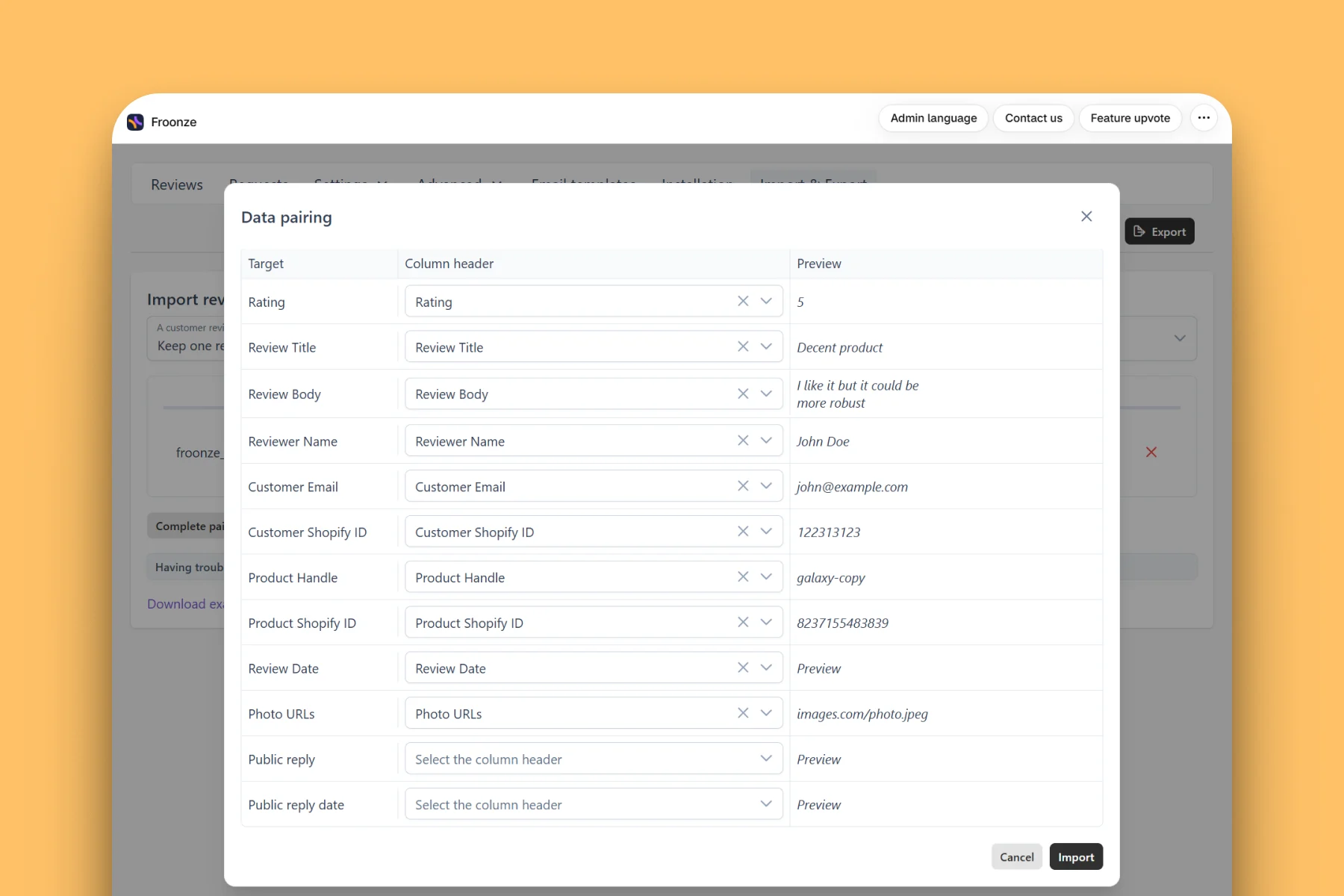Click the Decent product preview text
Screen dimensions: 1344x896
[840, 347]
